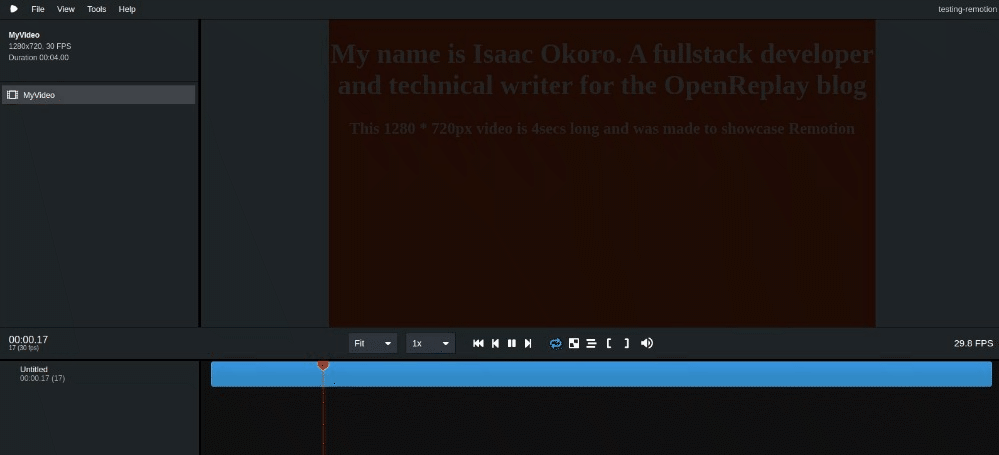Viewport: 999px width, 455px height.
Task: Set the in point marker
Action: 609,343
